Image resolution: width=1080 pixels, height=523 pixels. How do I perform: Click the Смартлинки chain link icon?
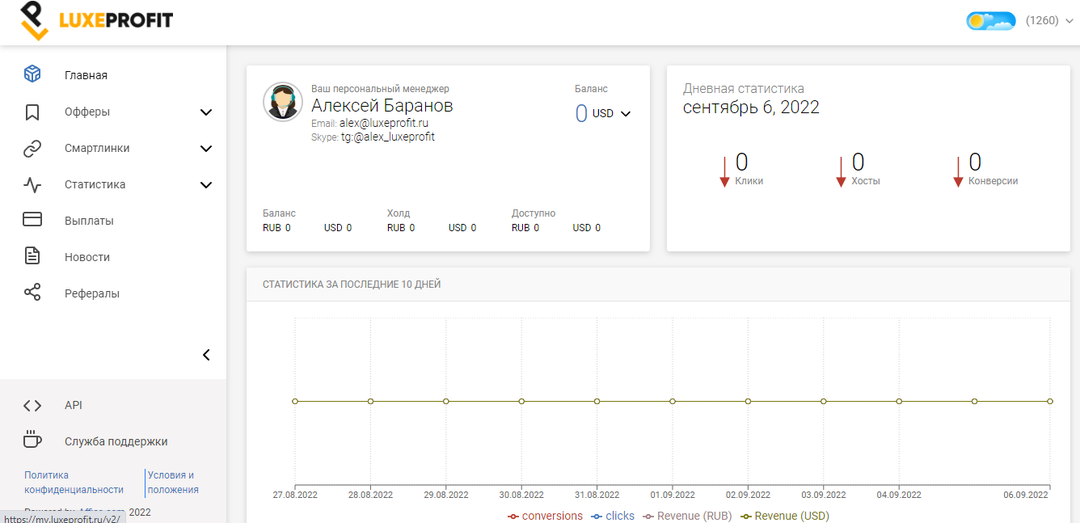pos(33,148)
